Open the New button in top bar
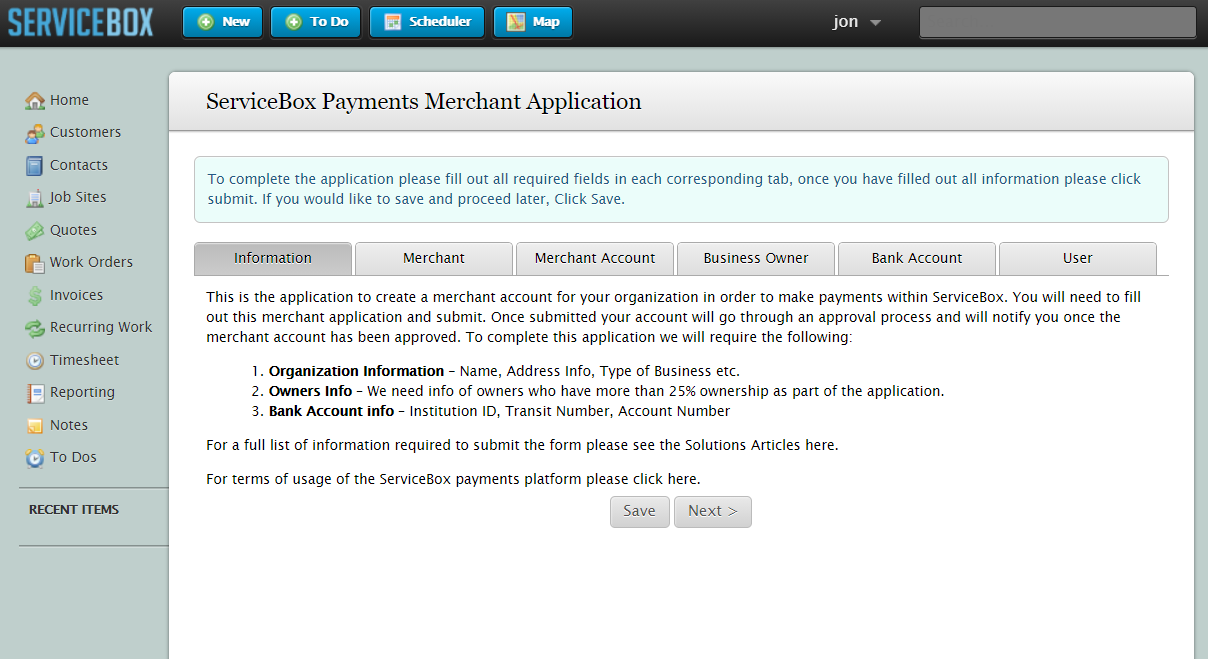Image resolution: width=1208 pixels, height=659 pixels. coord(222,22)
